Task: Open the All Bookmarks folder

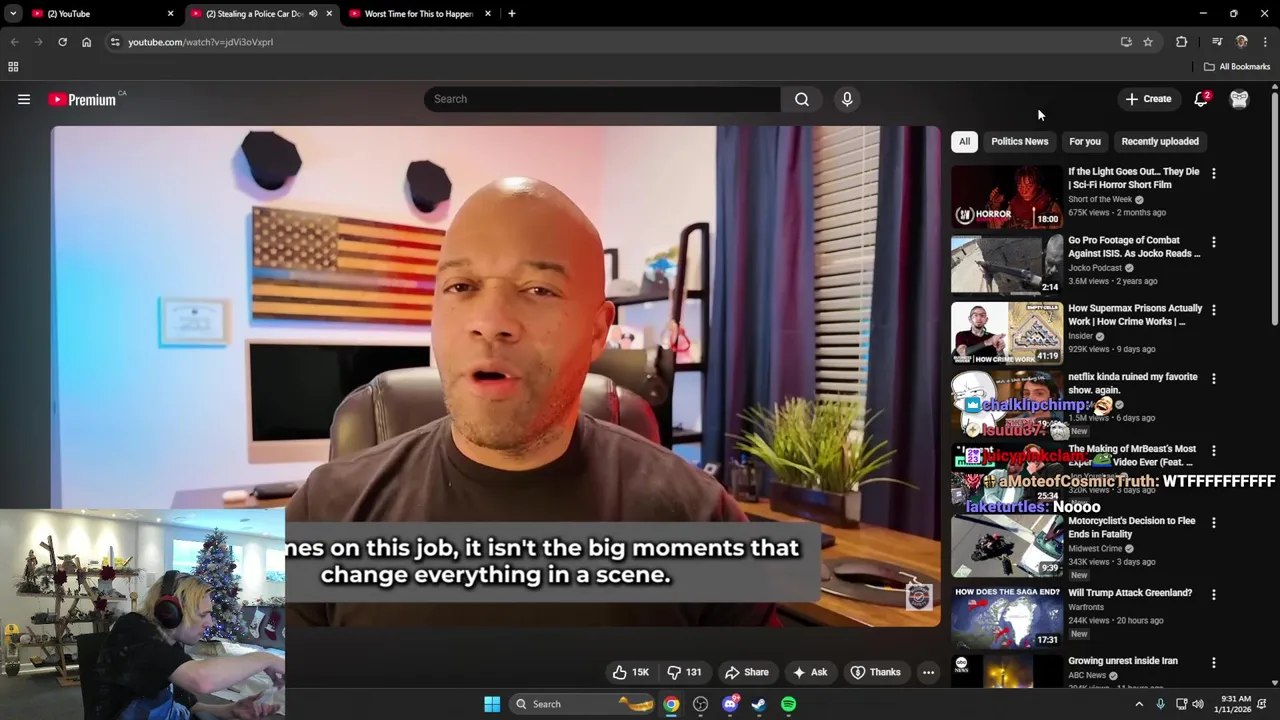Action: click(x=1237, y=67)
